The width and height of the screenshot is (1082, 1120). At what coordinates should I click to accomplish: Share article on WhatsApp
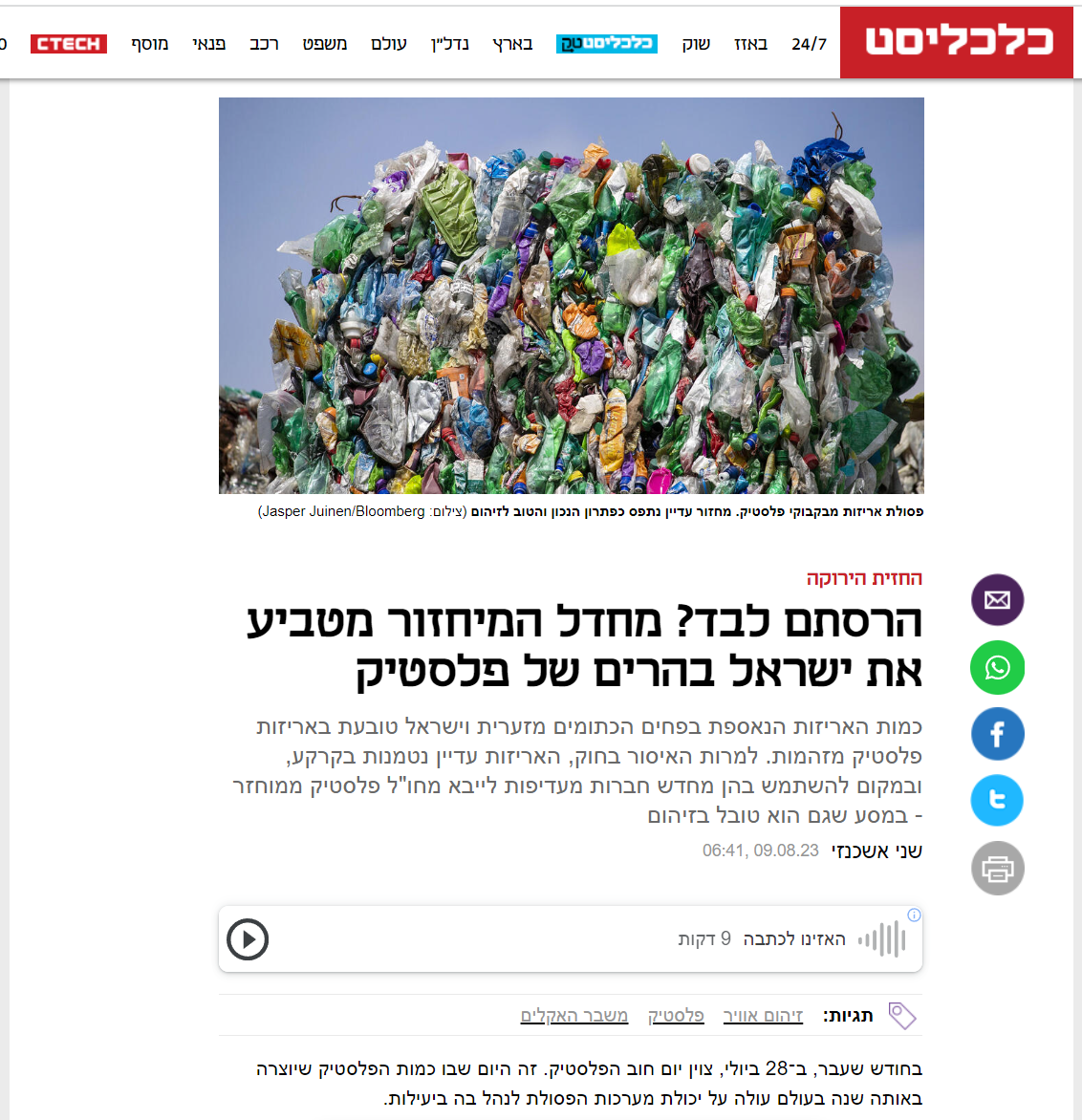pyautogui.click(x=997, y=668)
